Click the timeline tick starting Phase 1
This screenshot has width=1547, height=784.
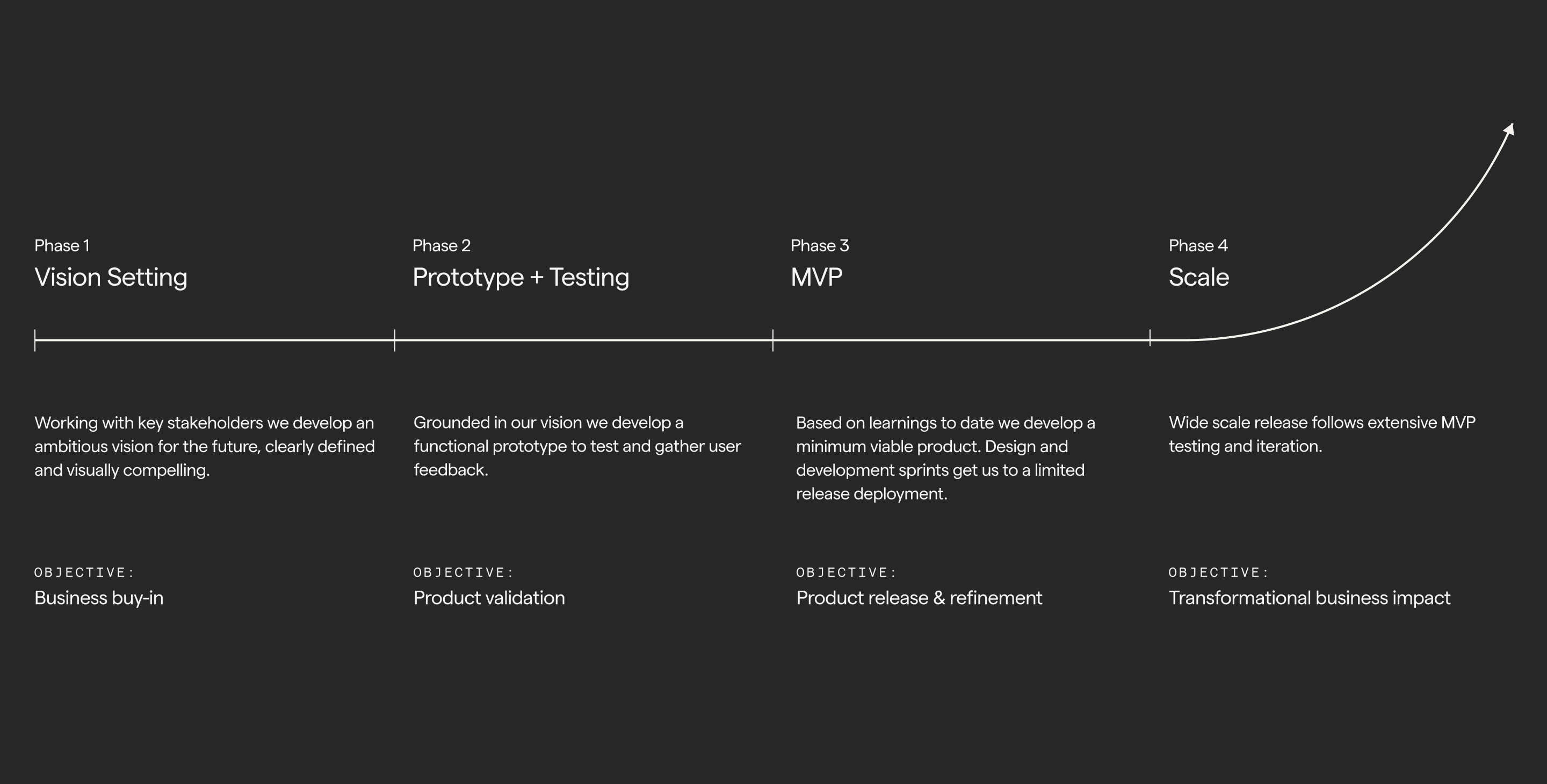tap(35, 340)
